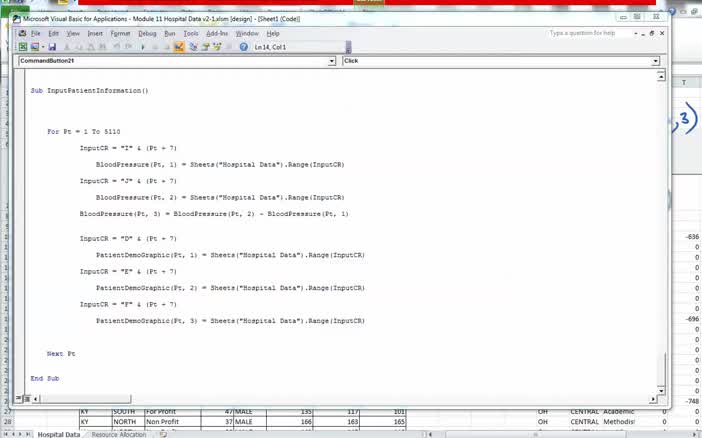Click the Ln 14, Col 1 position indicator

[270, 47]
